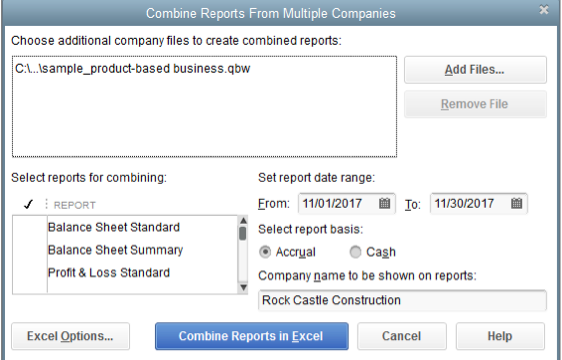Click the company name field Rock Castle Construction
Viewport: 562px width, 360px height.
[402, 300]
